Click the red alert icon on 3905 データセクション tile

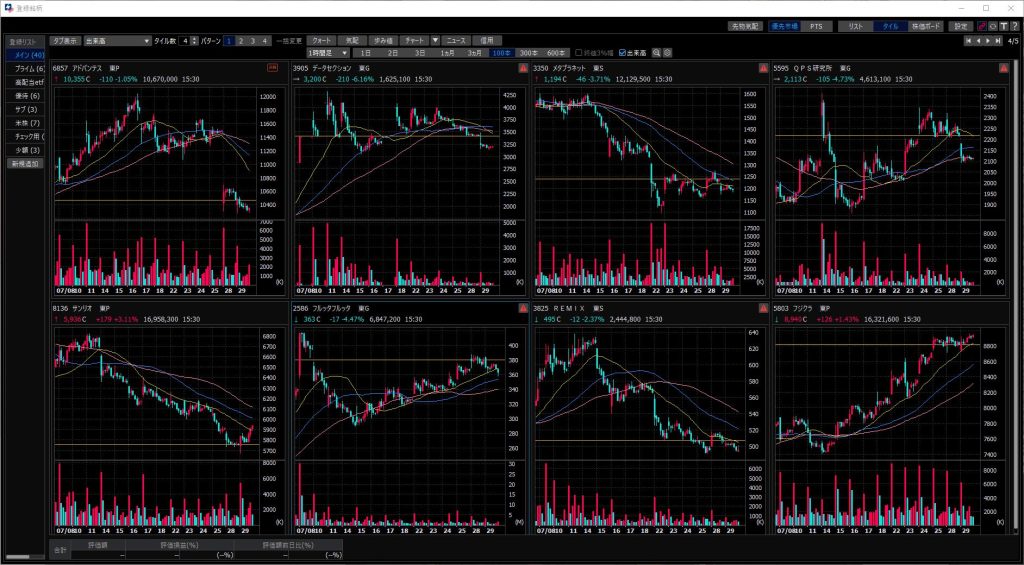[x=523, y=68]
